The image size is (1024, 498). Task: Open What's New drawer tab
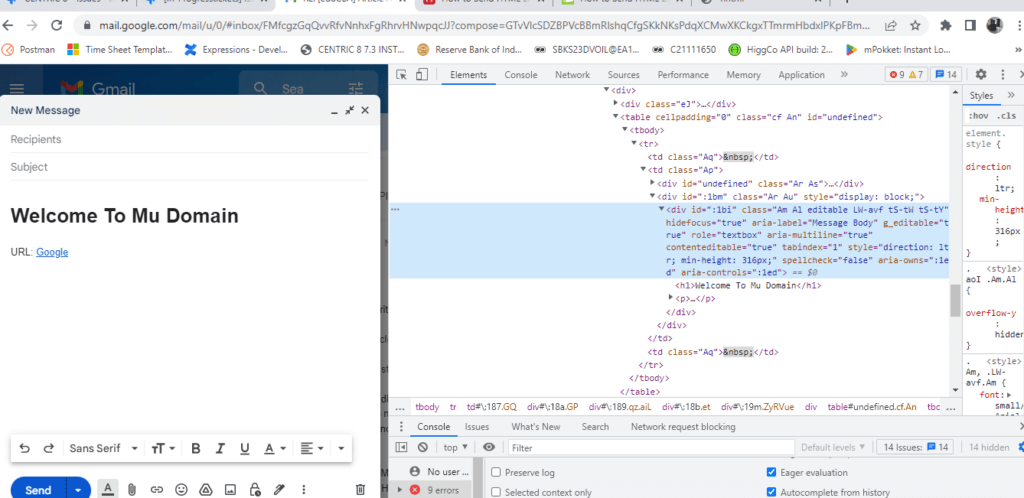(x=536, y=427)
